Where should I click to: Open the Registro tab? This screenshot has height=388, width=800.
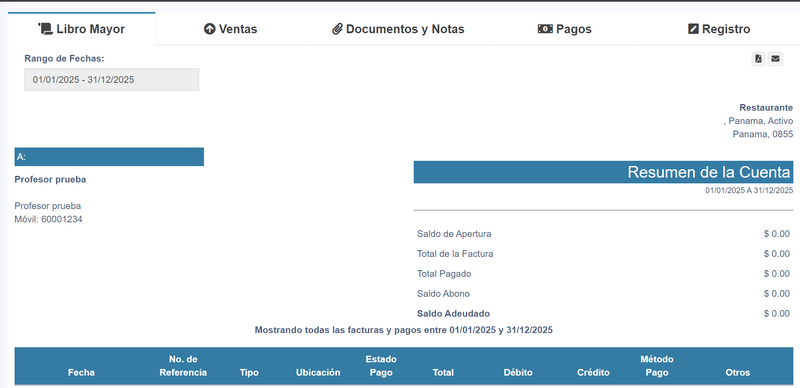pos(719,29)
